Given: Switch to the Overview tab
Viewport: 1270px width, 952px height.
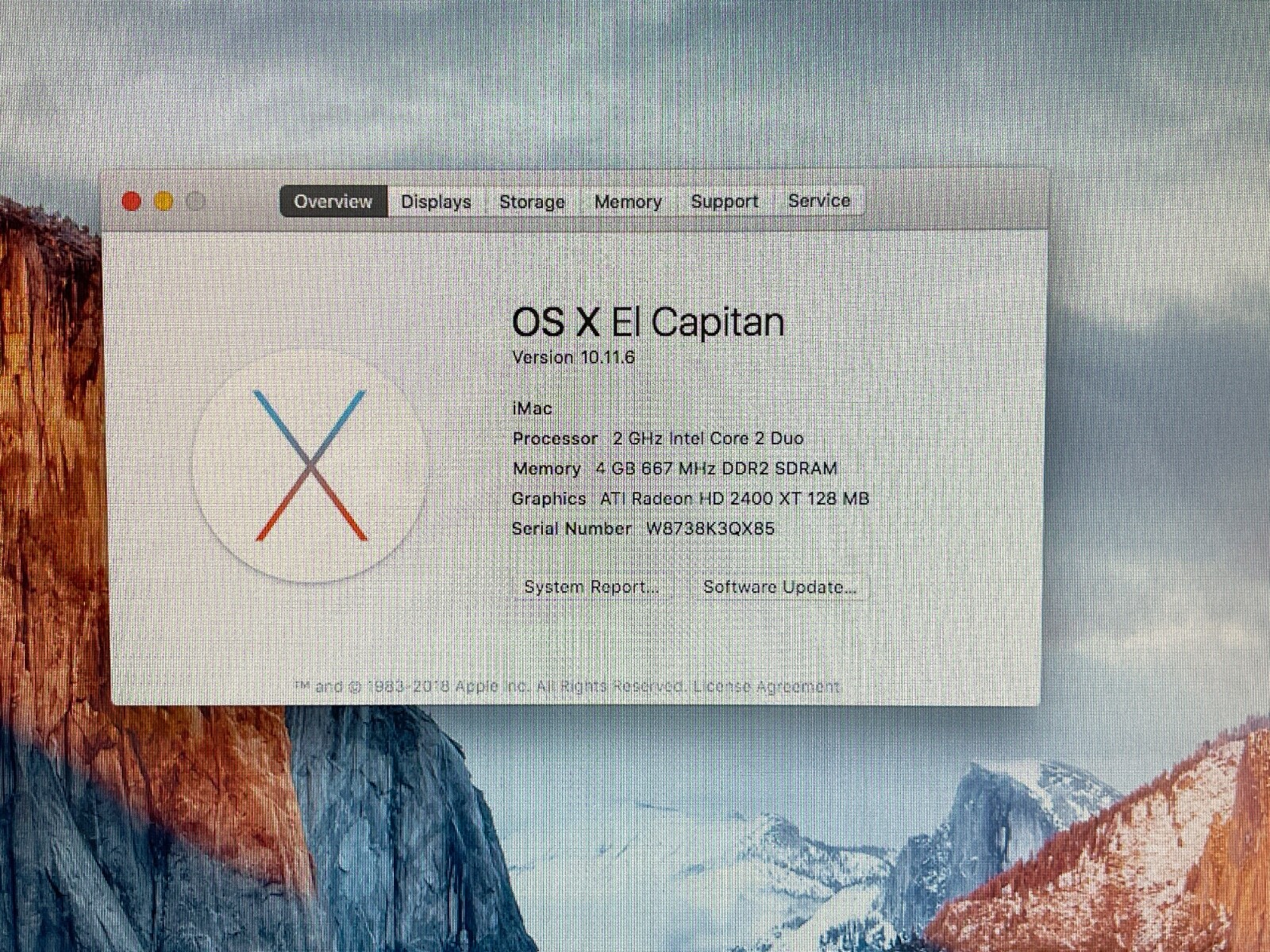Looking at the screenshot, I should [333, 202].
